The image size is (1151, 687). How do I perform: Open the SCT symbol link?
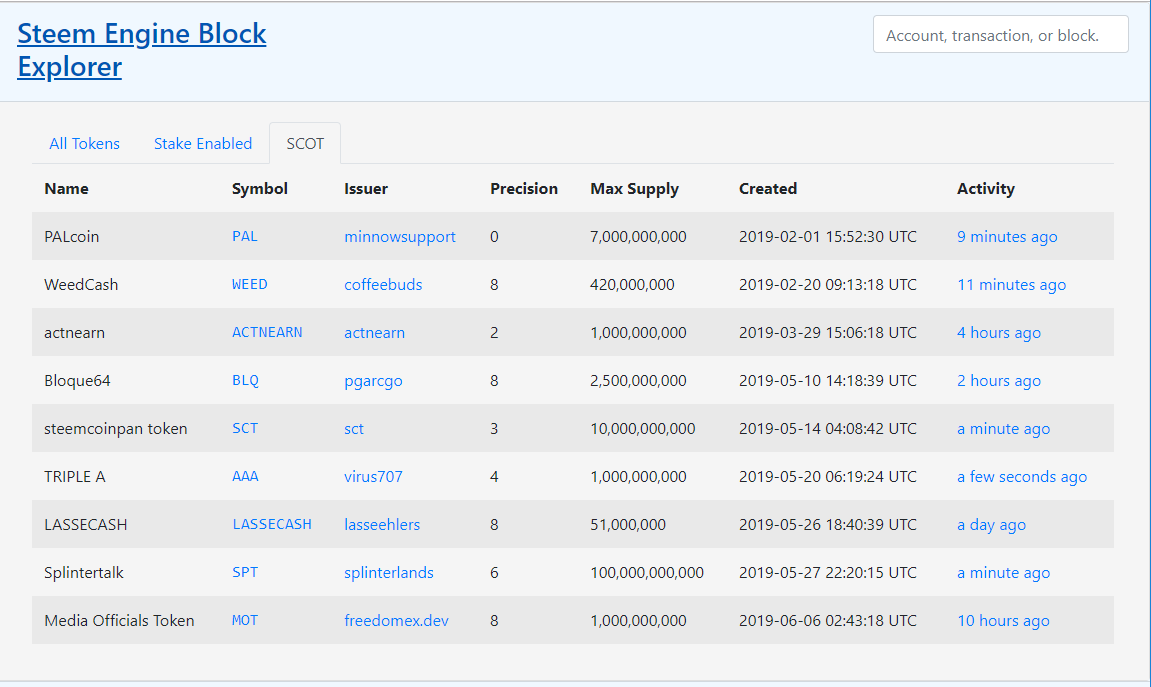coord(245,429)
